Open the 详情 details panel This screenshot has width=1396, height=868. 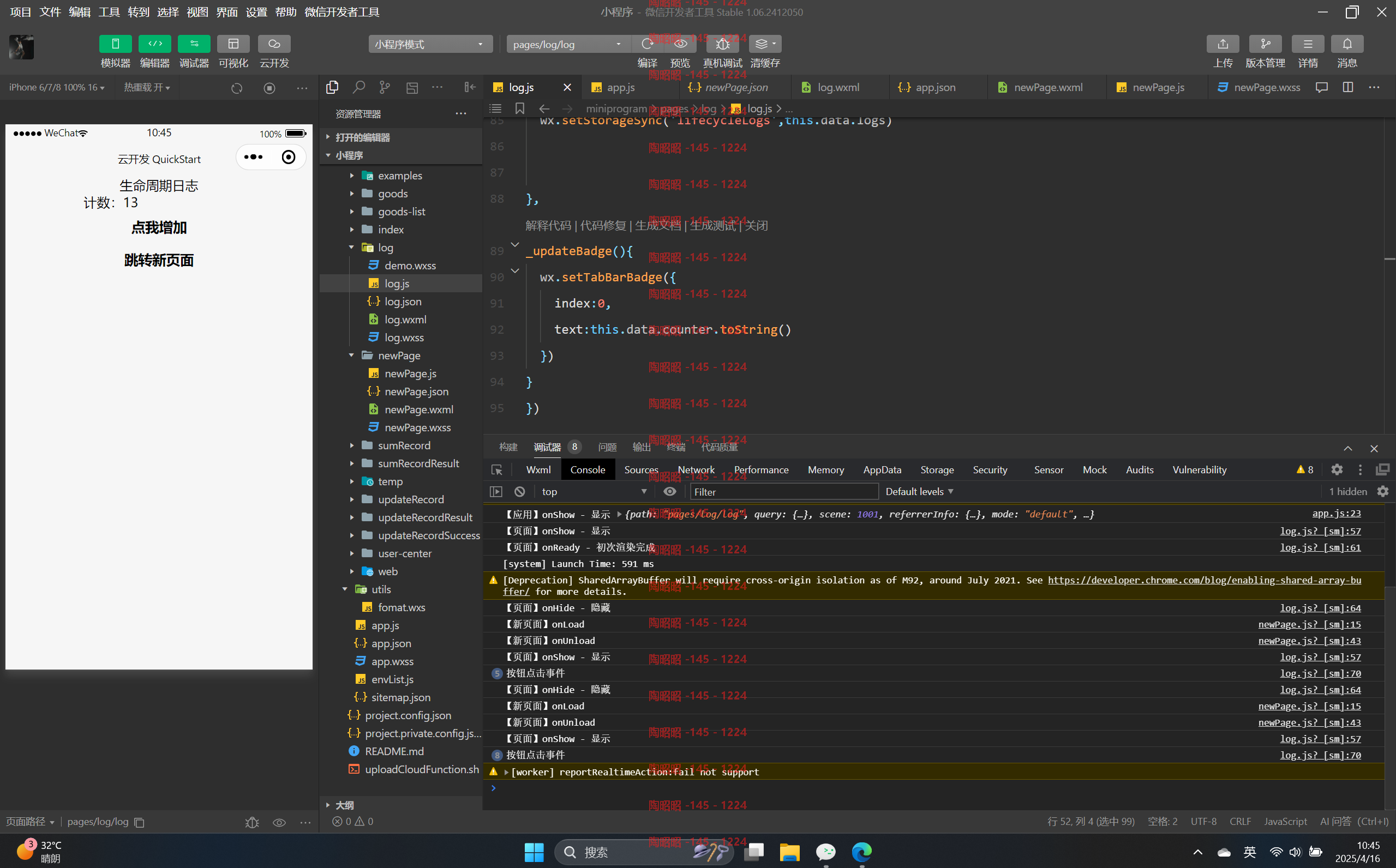point(1308,44)
